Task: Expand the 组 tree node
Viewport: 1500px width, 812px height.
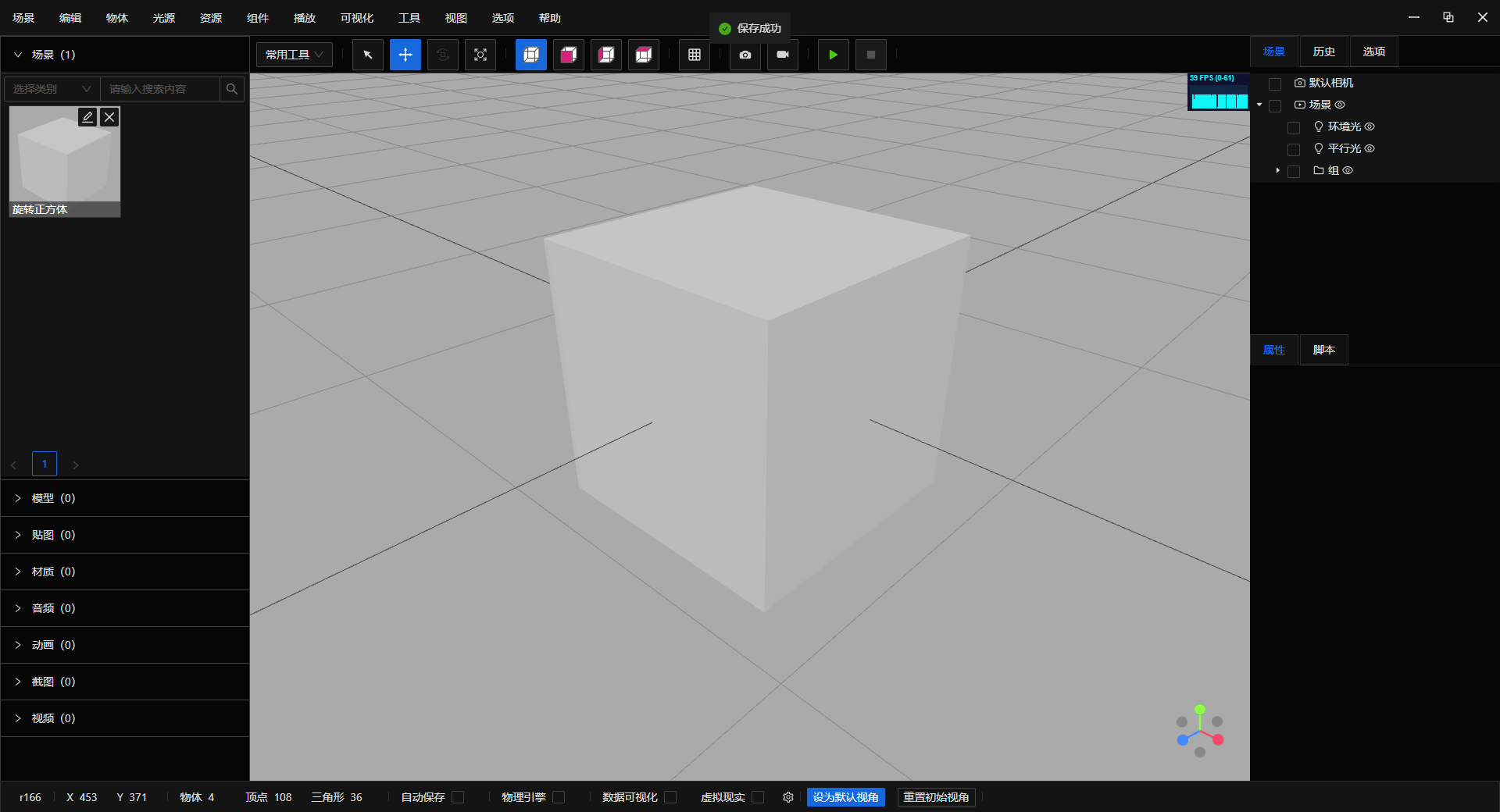Action: coord(1277,170)
